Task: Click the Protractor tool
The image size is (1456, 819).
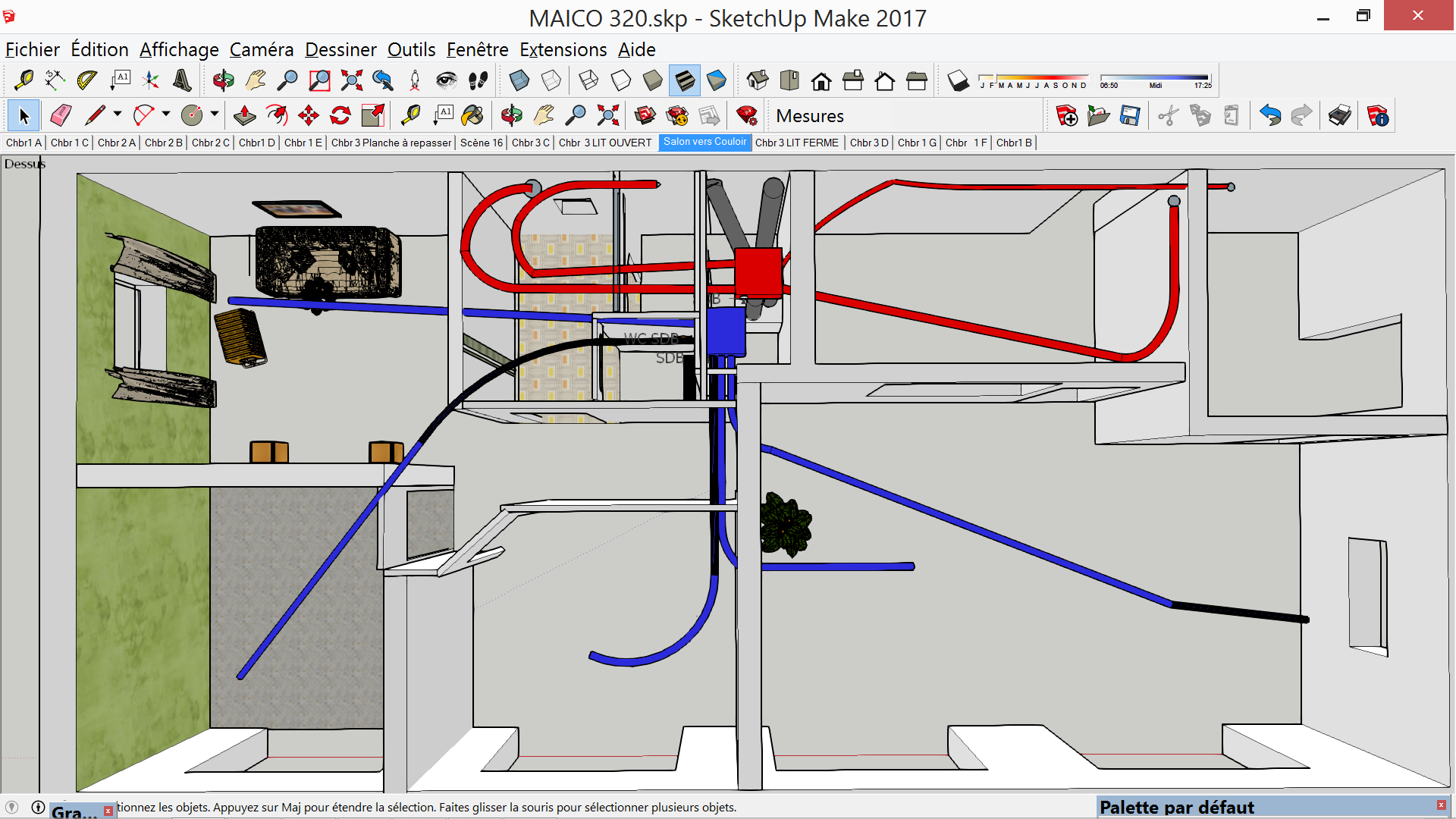Action: 86,80
